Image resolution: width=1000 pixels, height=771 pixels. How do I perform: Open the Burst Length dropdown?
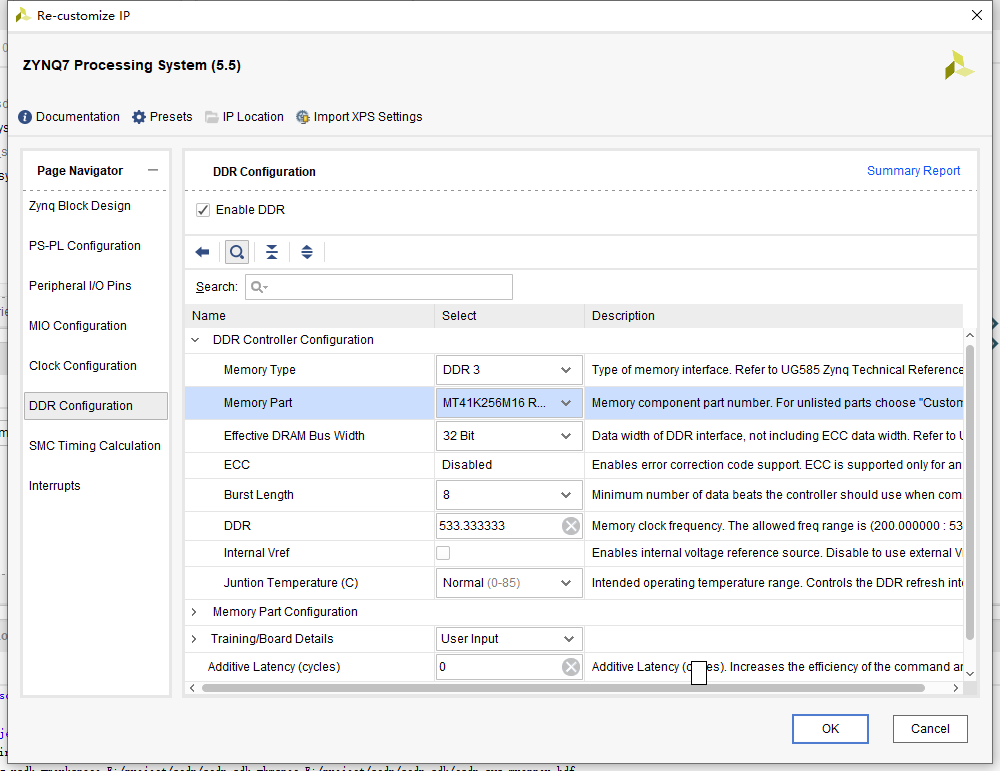pyautogui.click(x=509, y=495)
